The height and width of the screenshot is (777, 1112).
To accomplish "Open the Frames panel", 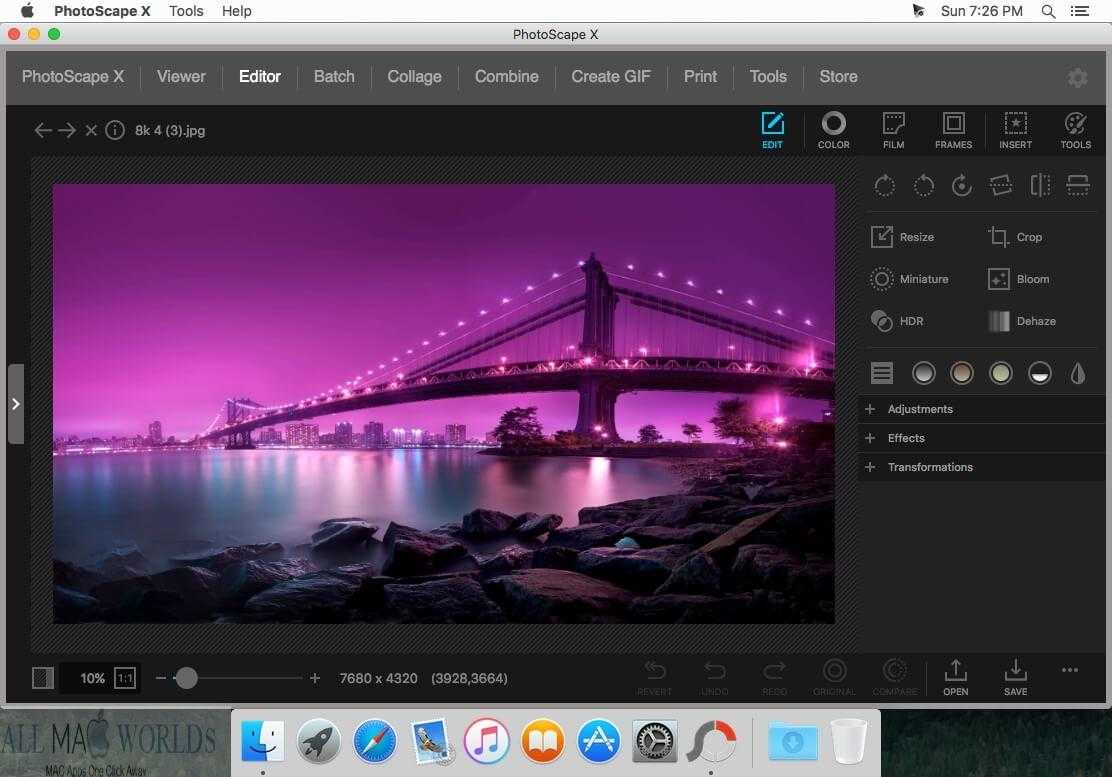I will point(953,130).
